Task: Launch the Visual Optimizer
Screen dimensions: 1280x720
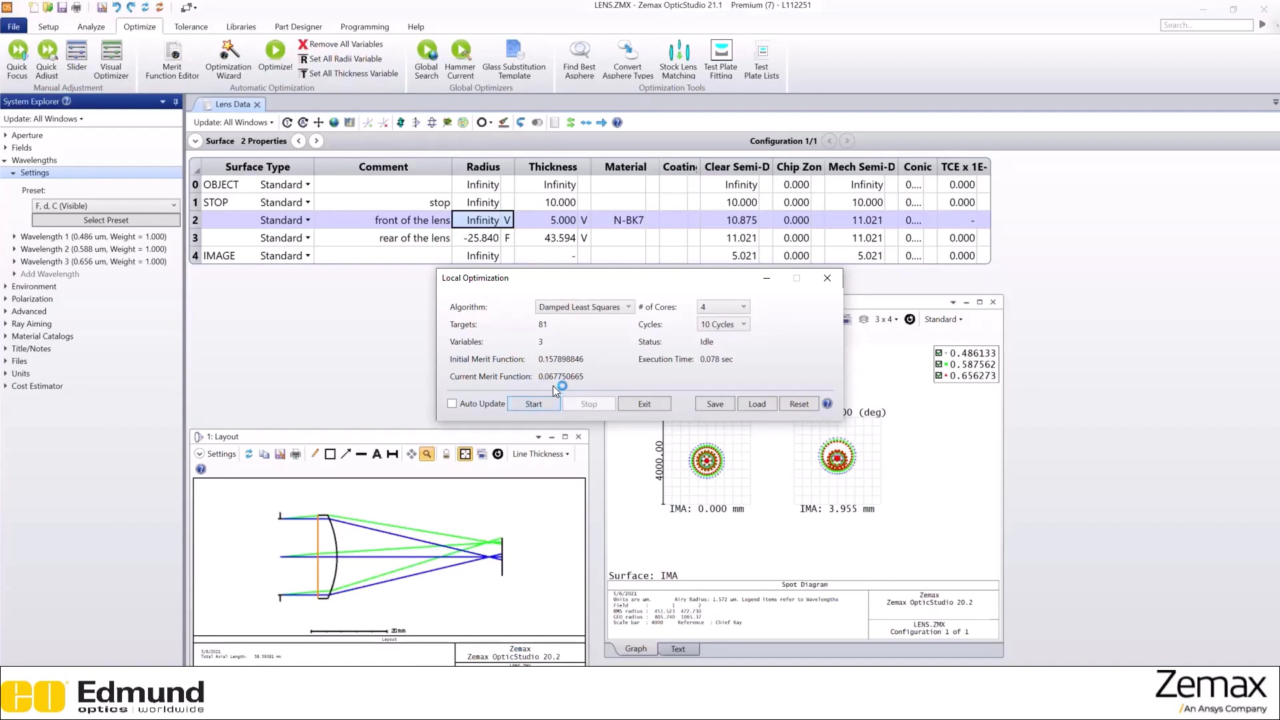Action: 111,60
